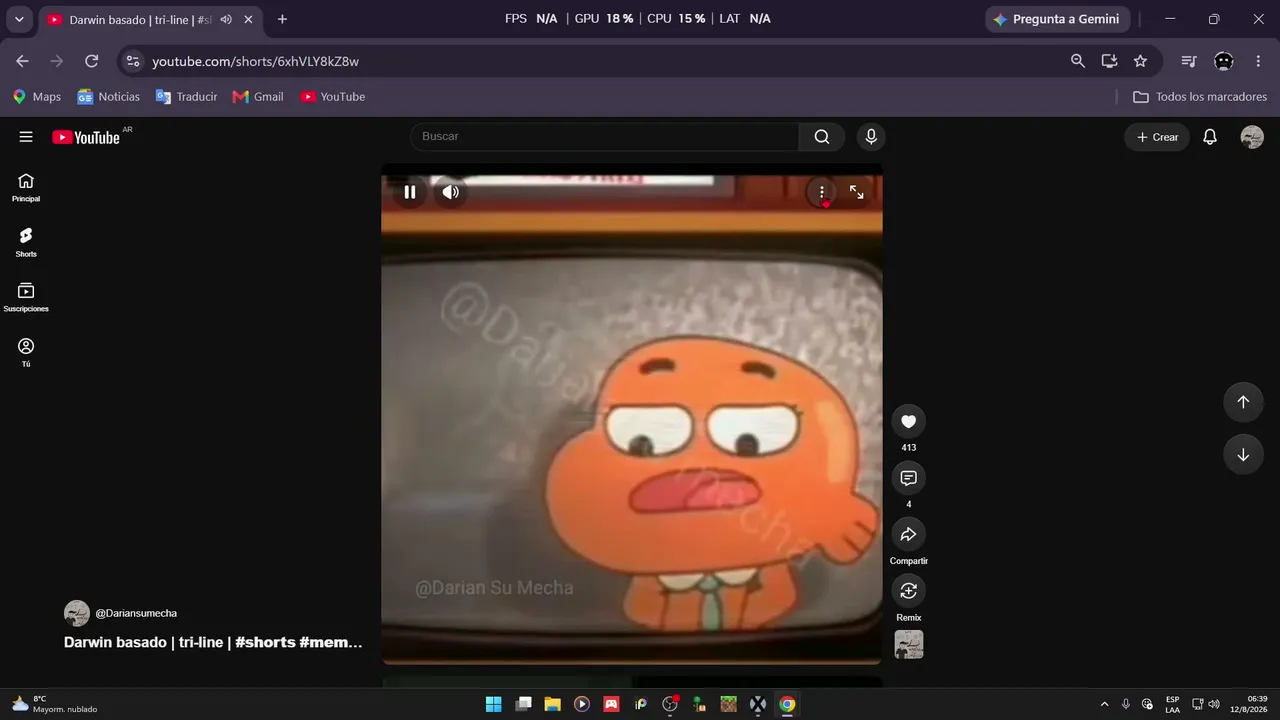Open the OBS Studio taskbar icon
This screenshot has width=1280, height=720.
670,704
